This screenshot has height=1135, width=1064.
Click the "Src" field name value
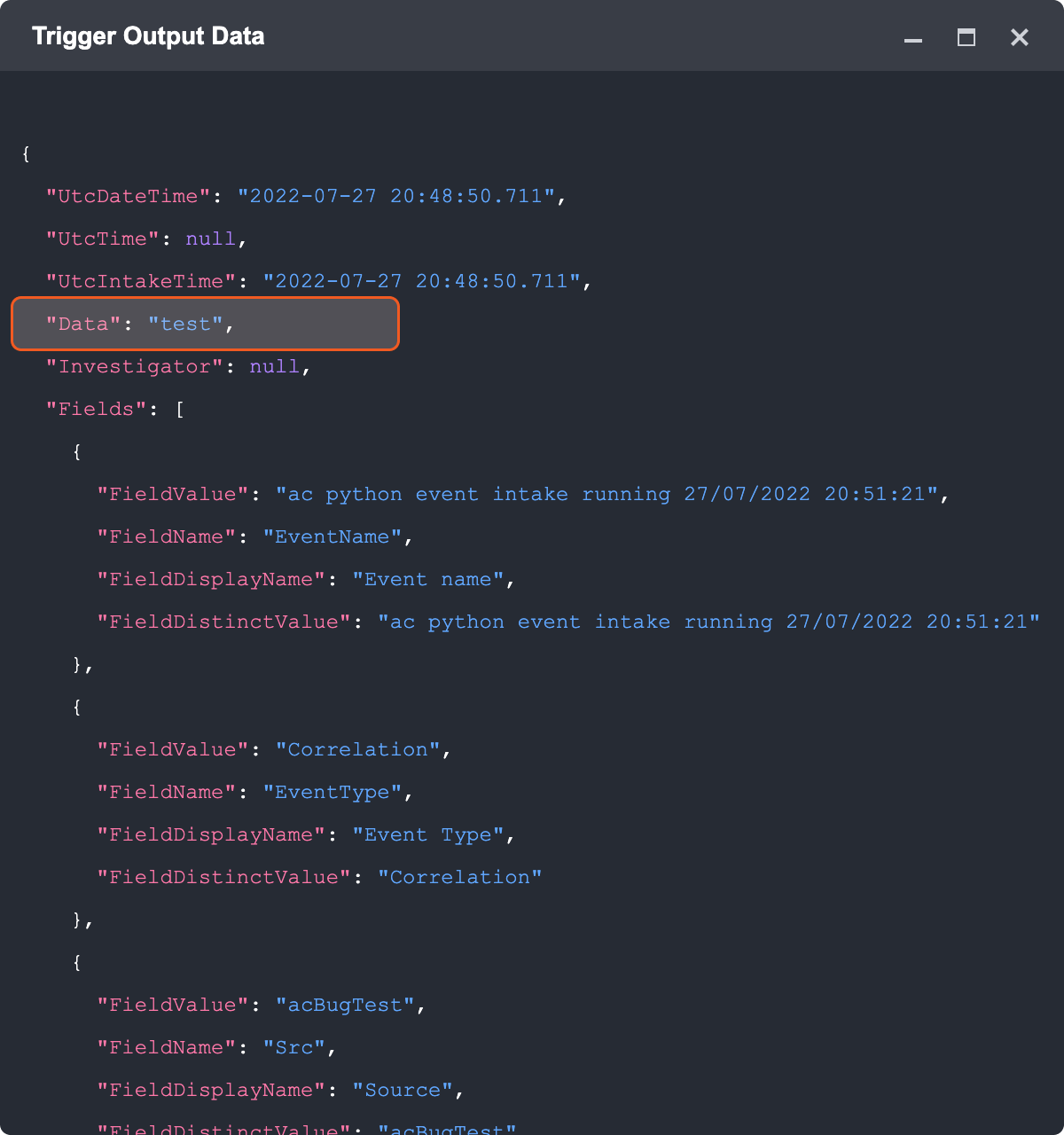tap(294, 1047)
